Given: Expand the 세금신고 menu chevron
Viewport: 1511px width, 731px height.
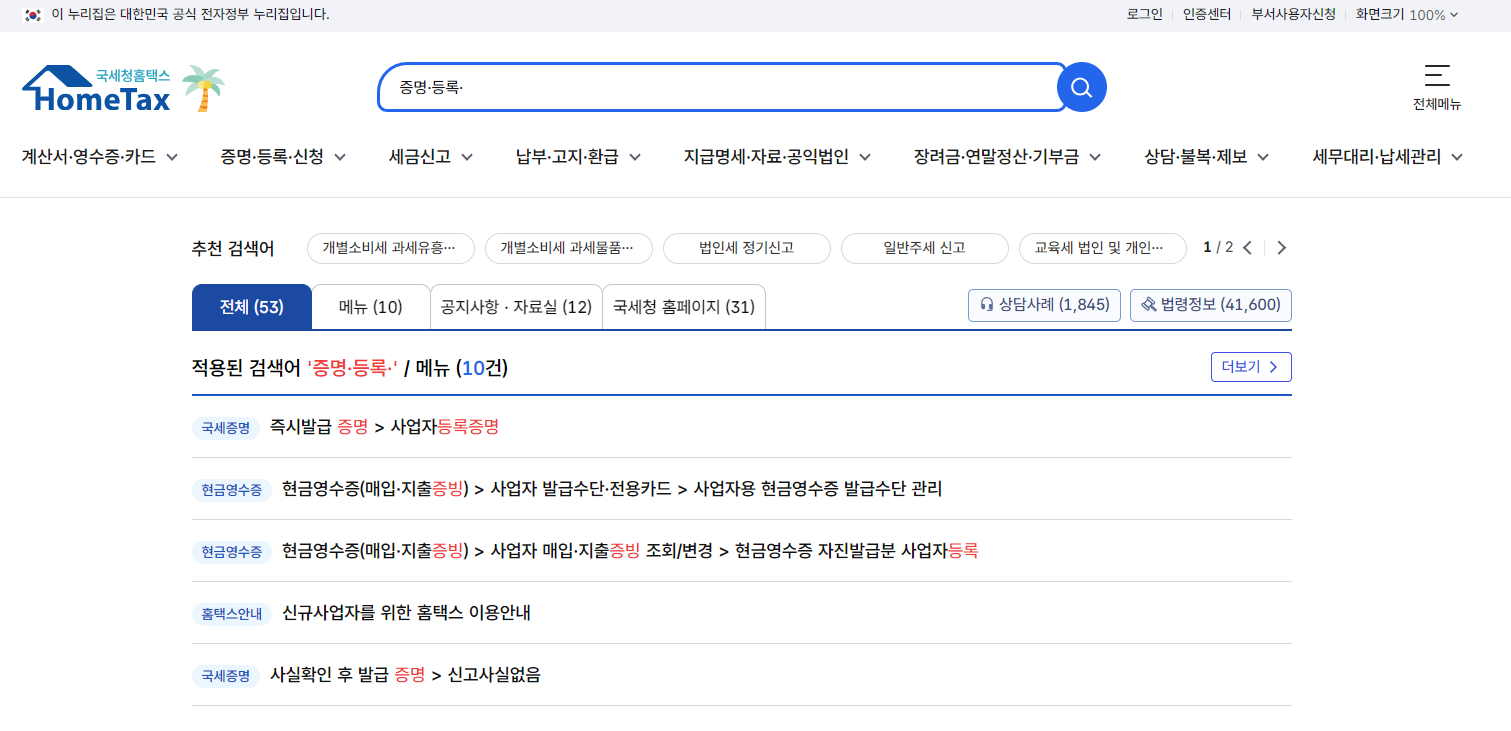Looking at the screenshot, I should click(x=468, y=157).
